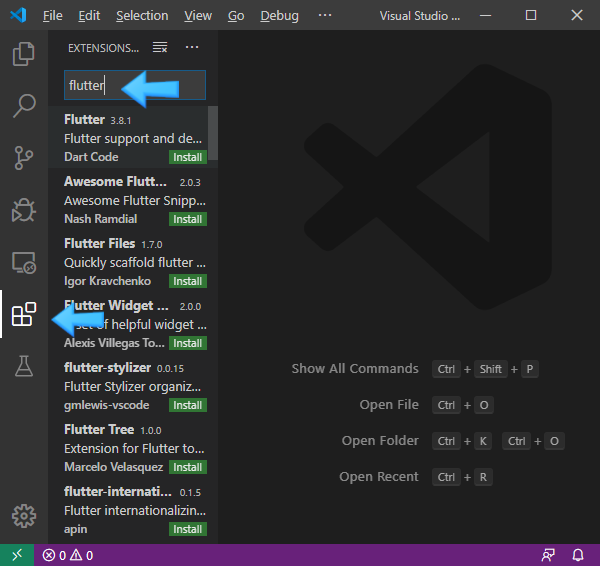Expand the menu bar overflow ellipsis

point(325,15)
